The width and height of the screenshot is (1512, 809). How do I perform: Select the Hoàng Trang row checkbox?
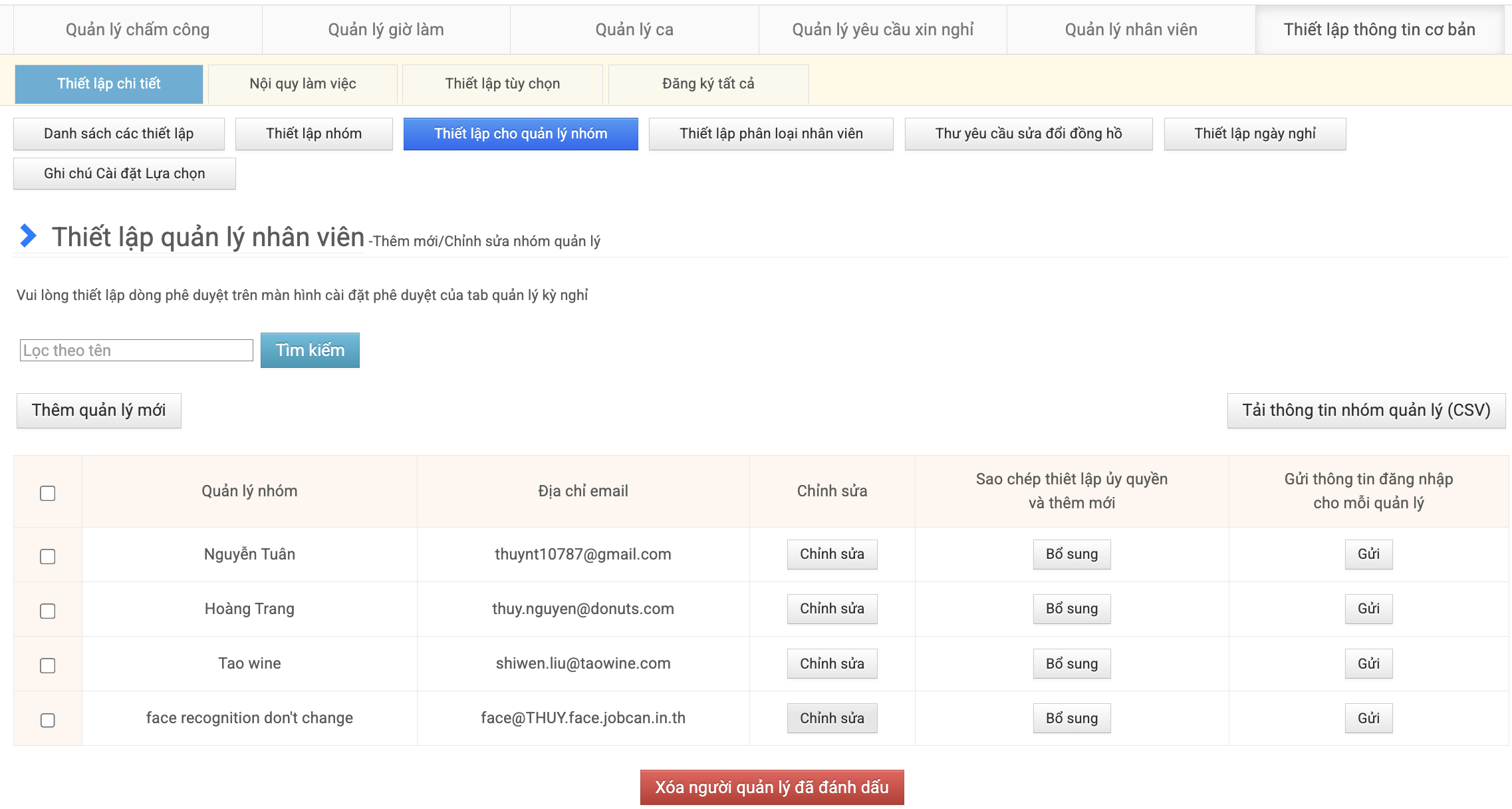tap(48, 611)
